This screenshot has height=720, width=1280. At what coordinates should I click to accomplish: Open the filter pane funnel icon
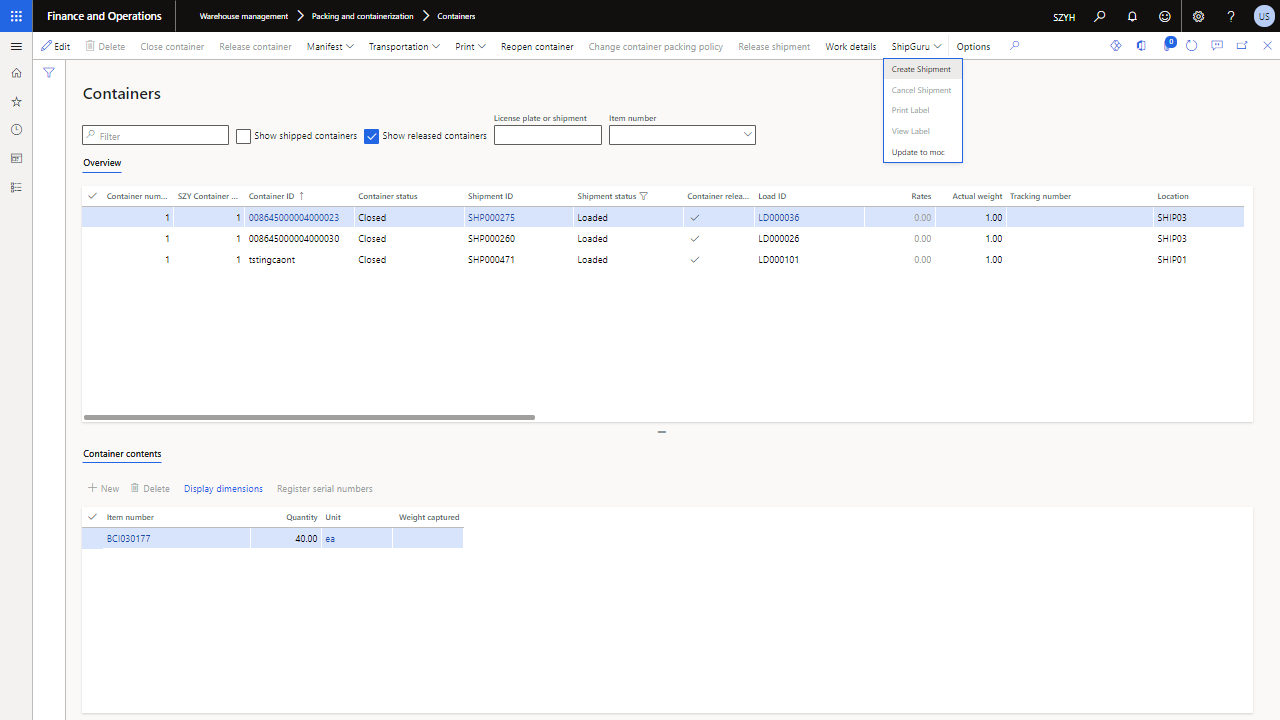coord(49,73)
